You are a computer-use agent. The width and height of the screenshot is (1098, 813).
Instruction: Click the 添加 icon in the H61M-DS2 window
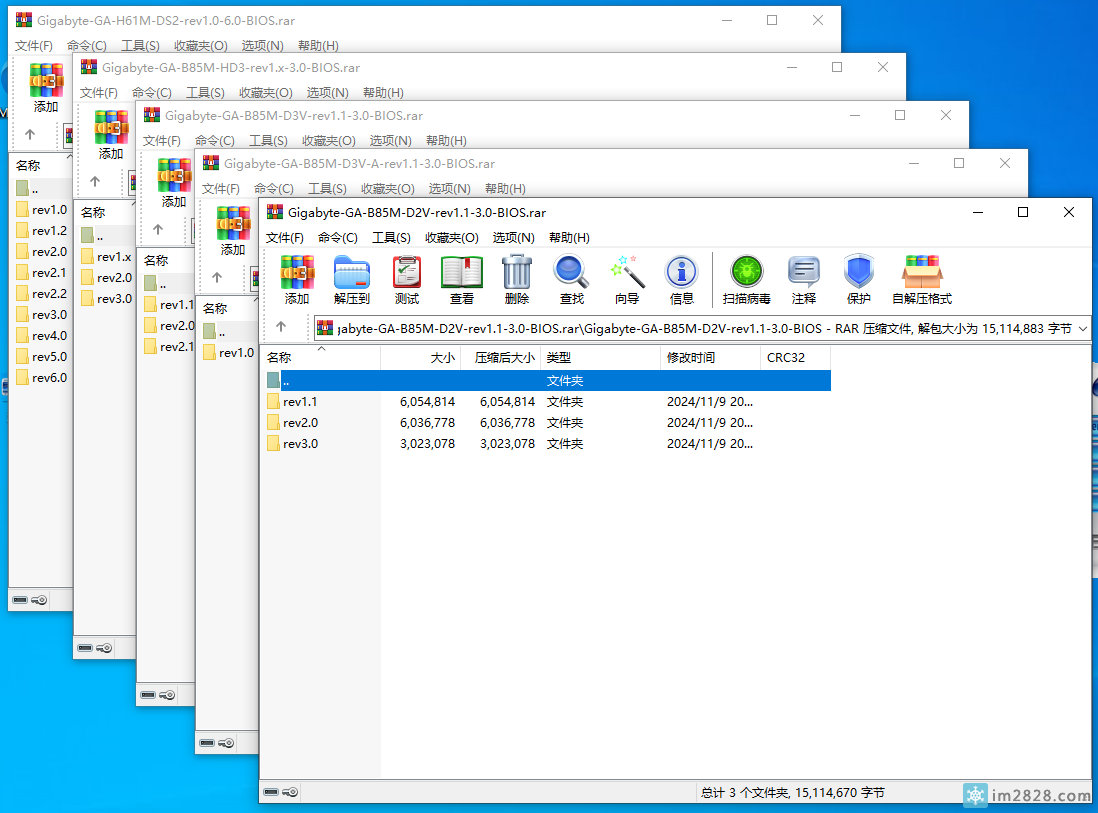coord(46,88)
